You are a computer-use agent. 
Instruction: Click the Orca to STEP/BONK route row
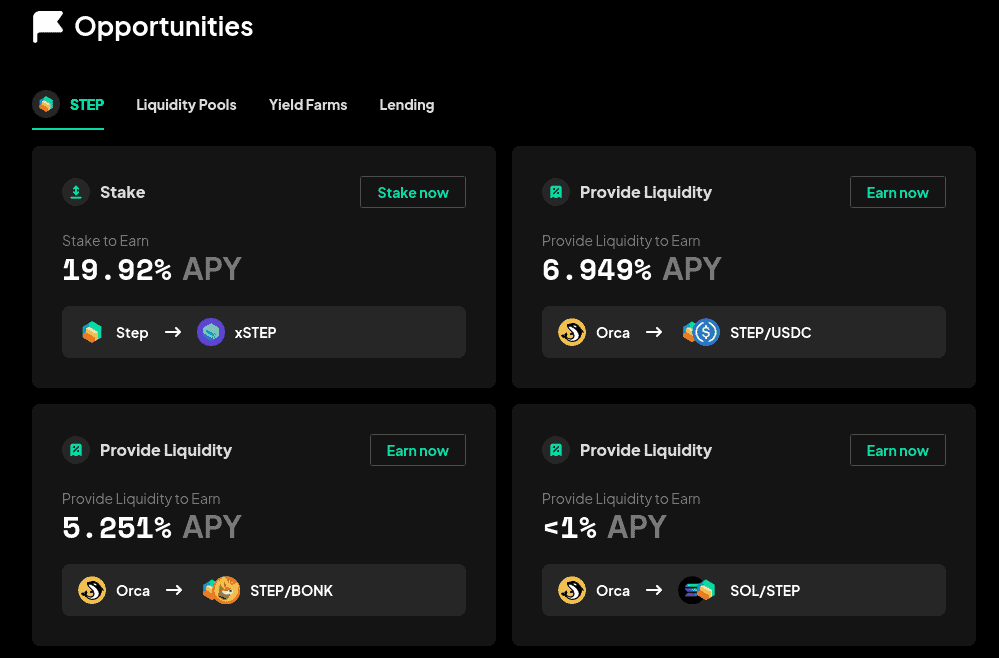[x=264, y=590]
